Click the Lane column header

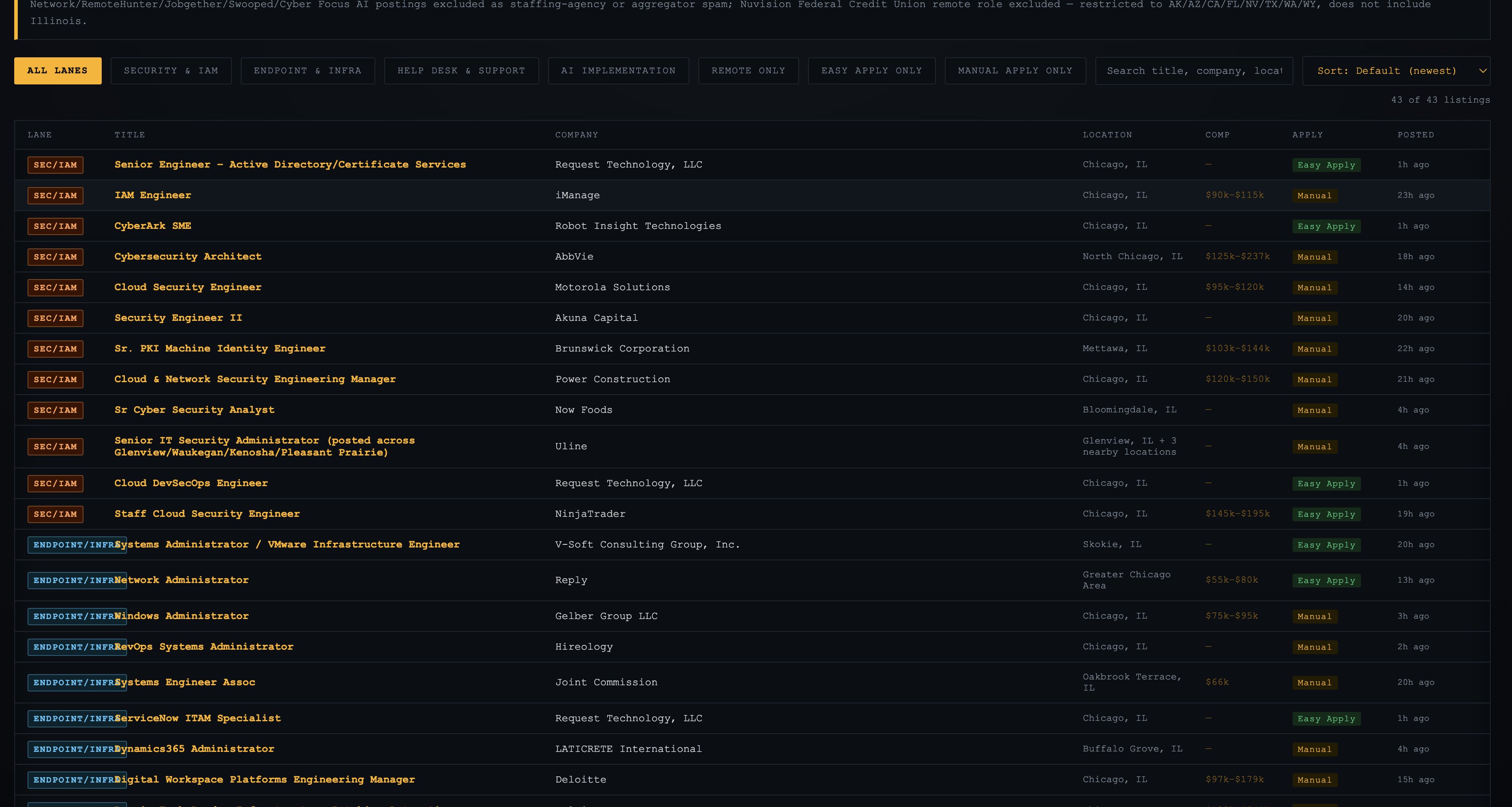pyautogui.click(x=40, y=135)
